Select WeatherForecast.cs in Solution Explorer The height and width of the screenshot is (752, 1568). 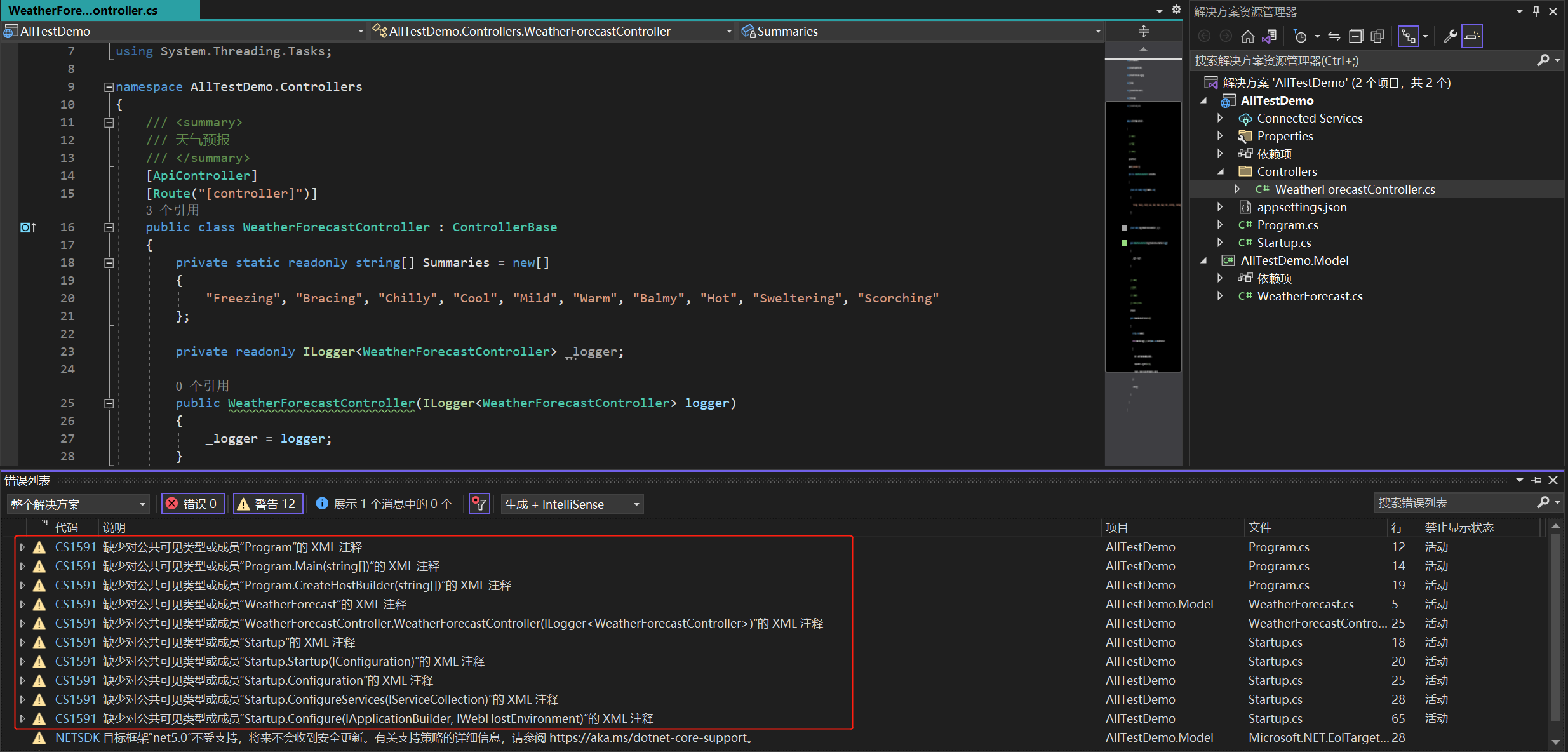coord(1310,297)
